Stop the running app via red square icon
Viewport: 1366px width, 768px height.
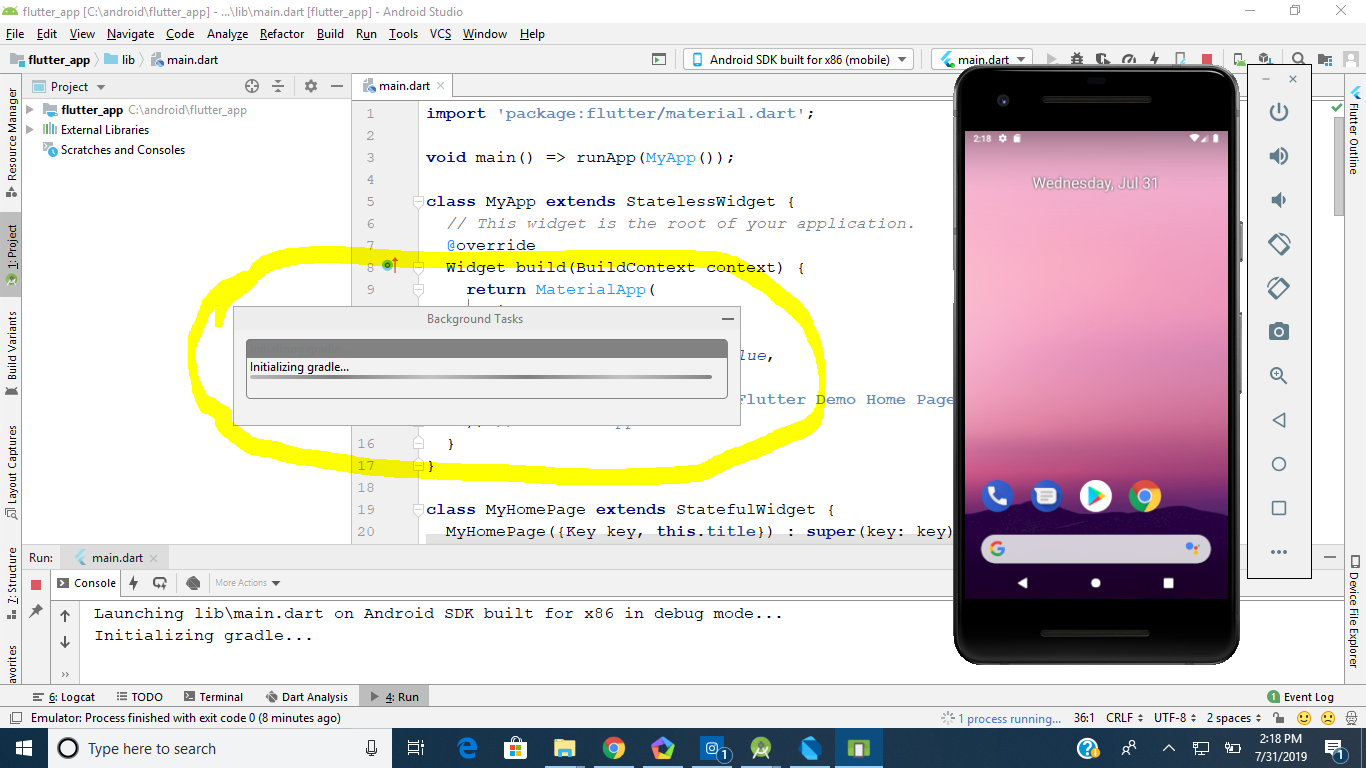(x=1207, y=59)
